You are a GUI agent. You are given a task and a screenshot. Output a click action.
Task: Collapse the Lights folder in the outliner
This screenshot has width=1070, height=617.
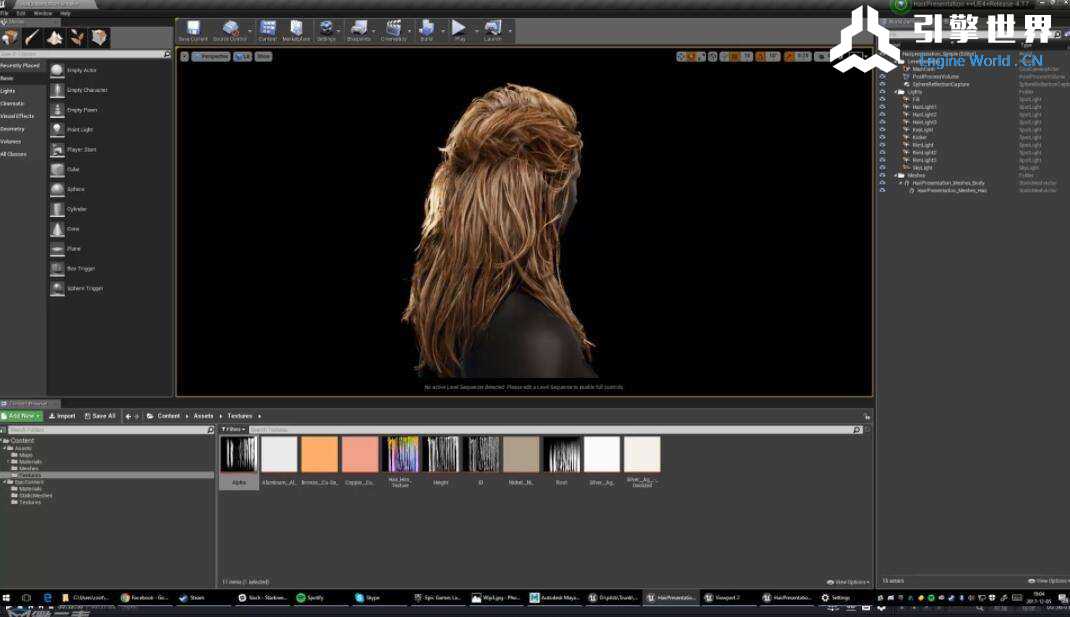click(896, 92)
